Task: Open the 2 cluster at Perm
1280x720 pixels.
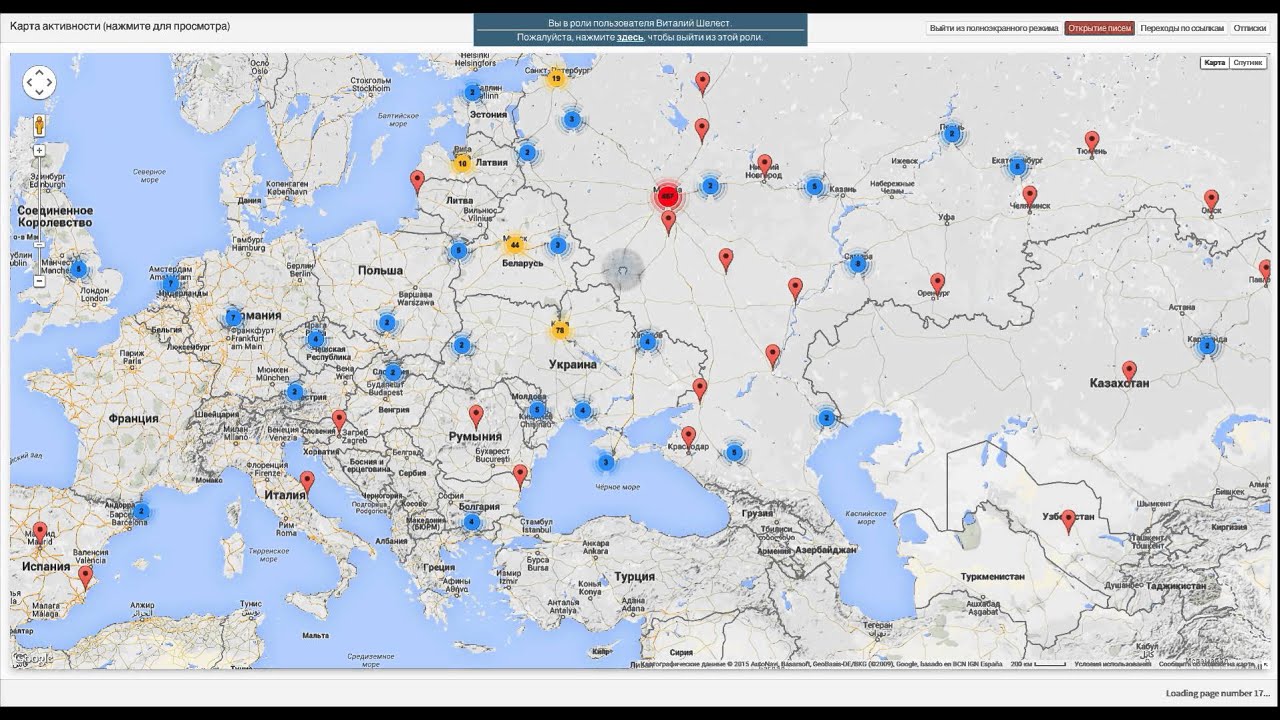Action: pyautogui.click(x=952, y=132)
